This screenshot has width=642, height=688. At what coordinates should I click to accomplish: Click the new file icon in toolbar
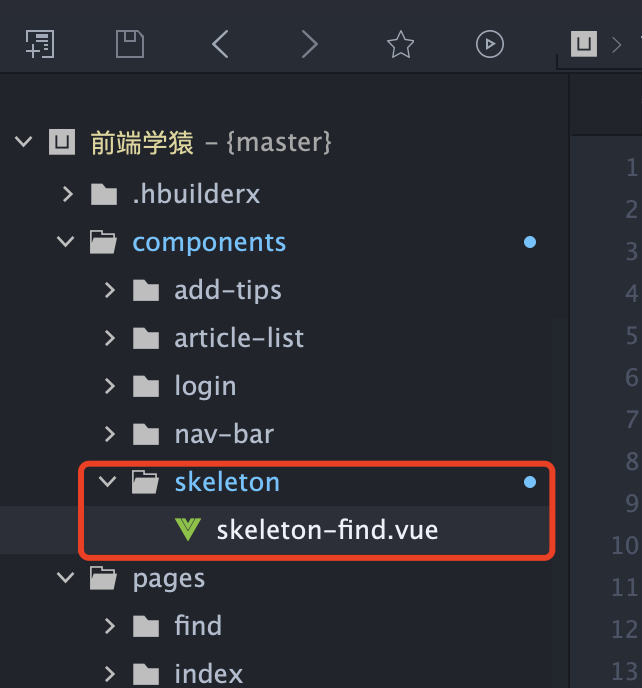click(x=40, y=44)
